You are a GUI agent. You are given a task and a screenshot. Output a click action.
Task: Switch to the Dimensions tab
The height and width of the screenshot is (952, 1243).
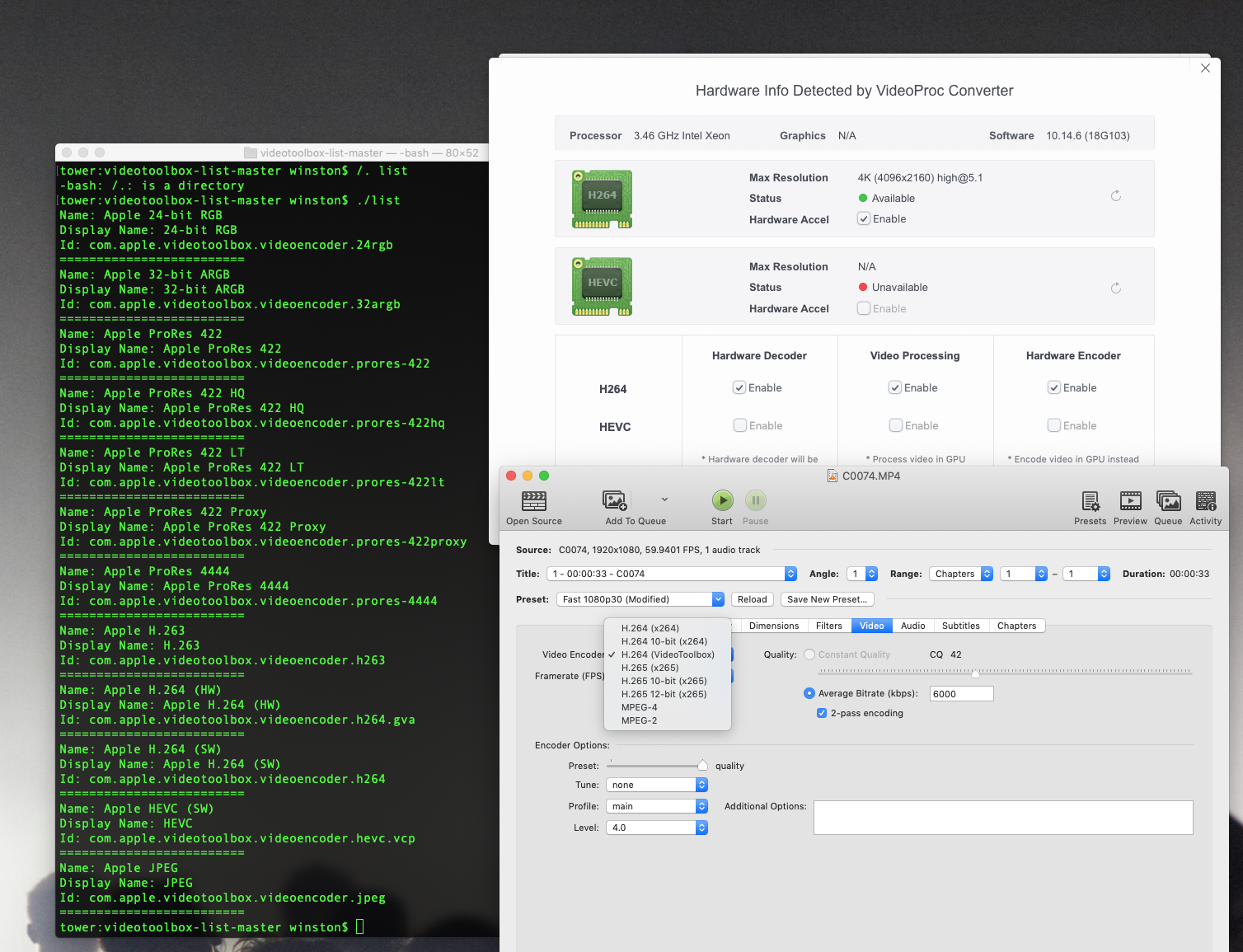pos(774,626)
